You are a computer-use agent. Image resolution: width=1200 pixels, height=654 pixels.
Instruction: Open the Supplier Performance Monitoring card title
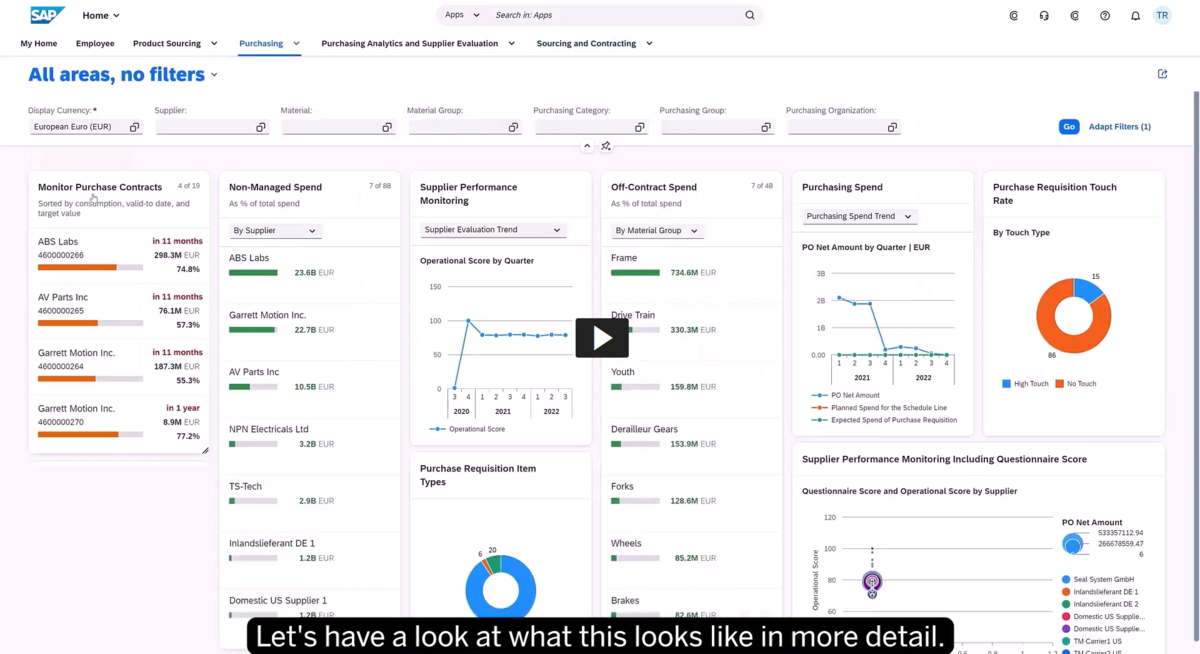(x=468, y=194)
